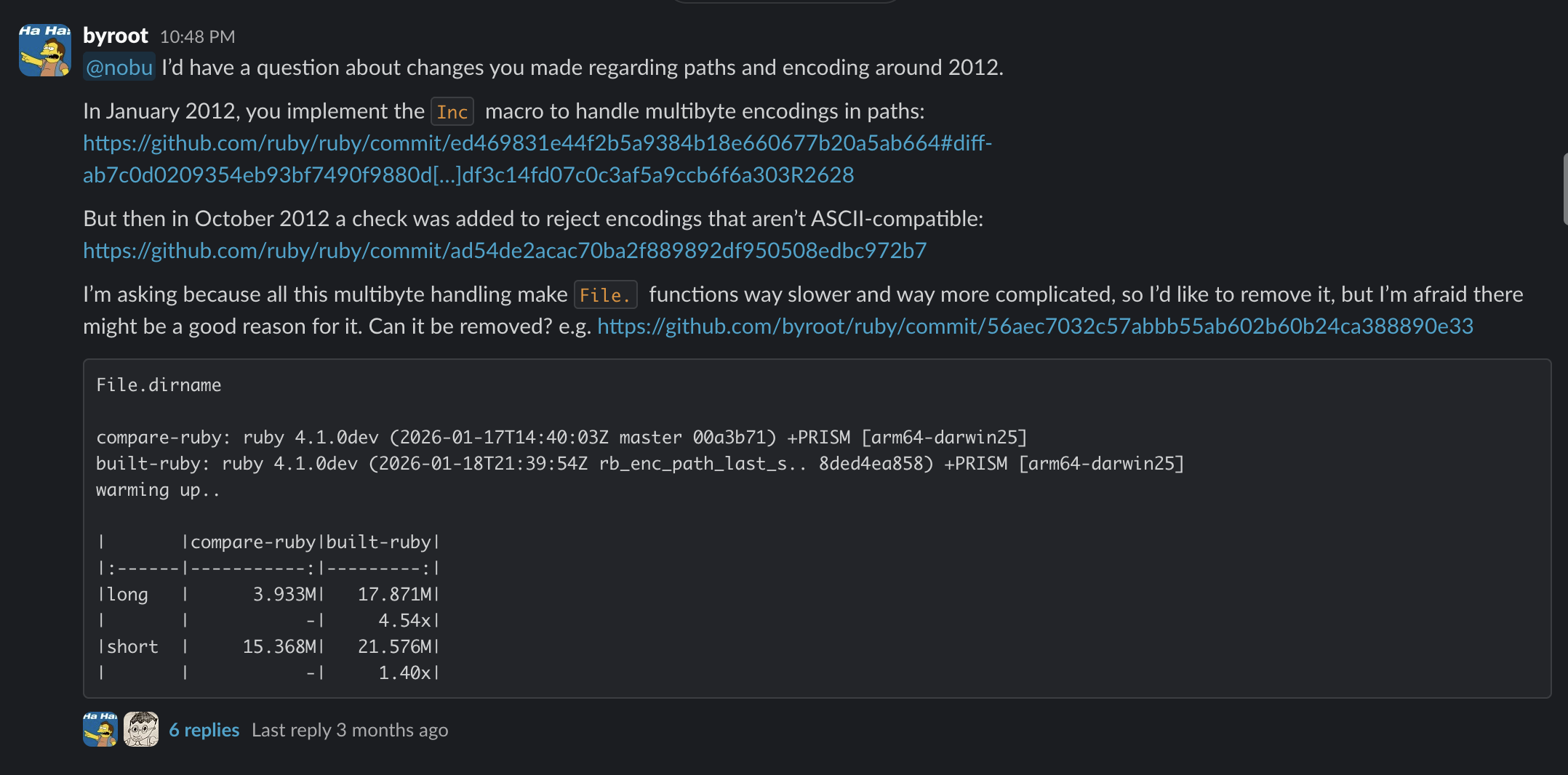Viewport: 1568px width, 775px height.
Task: Open the ad54de2a October 2012 commit link
Action: pyautogui.click(x=505, y=250)
